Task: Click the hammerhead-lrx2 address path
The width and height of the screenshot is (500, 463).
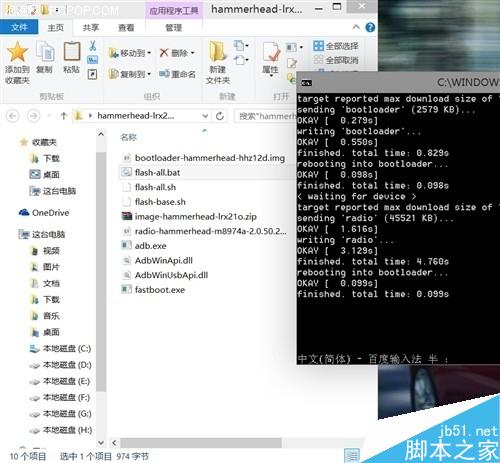Action: [x=135, y=116]
